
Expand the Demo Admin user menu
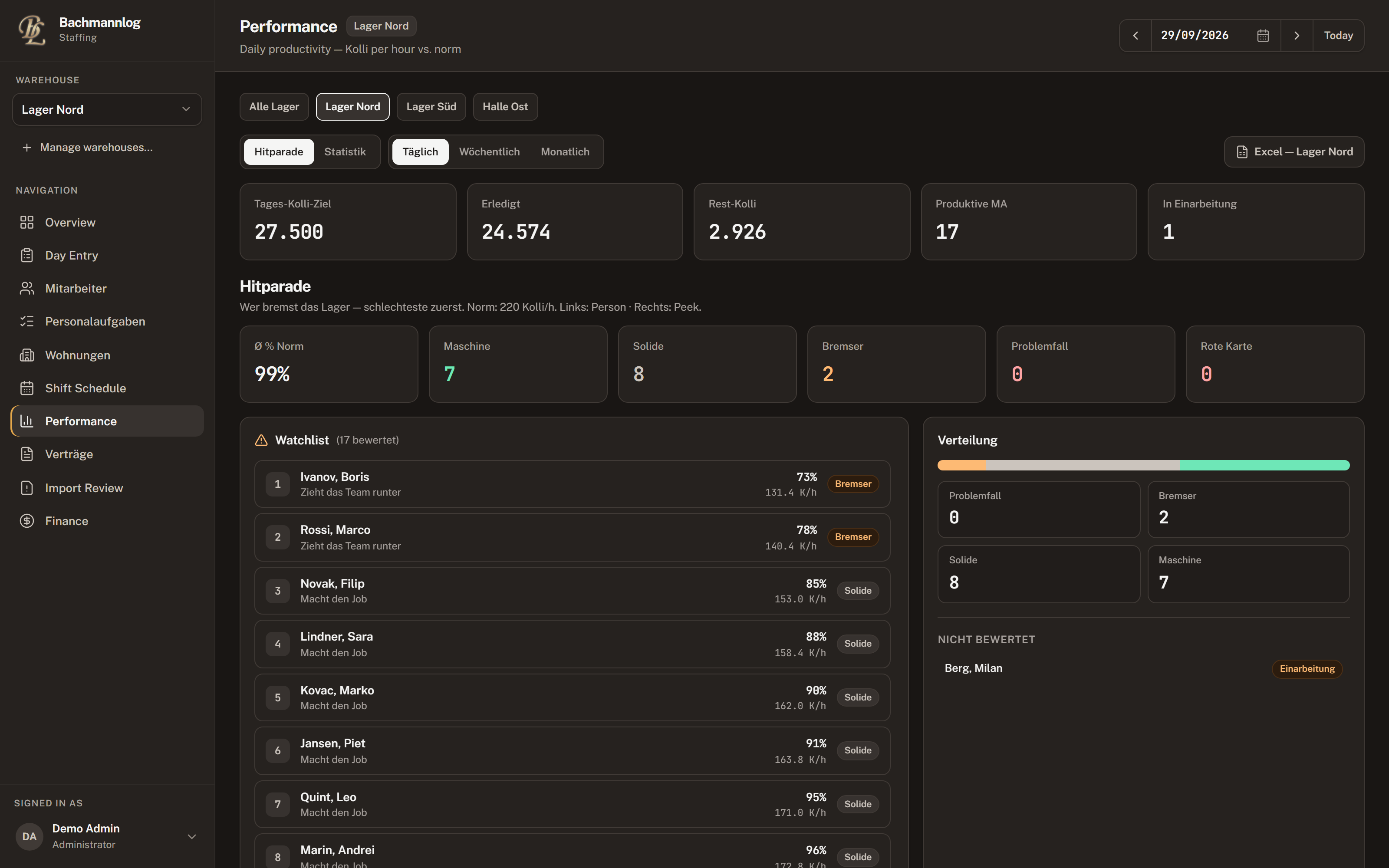(107, 836)
